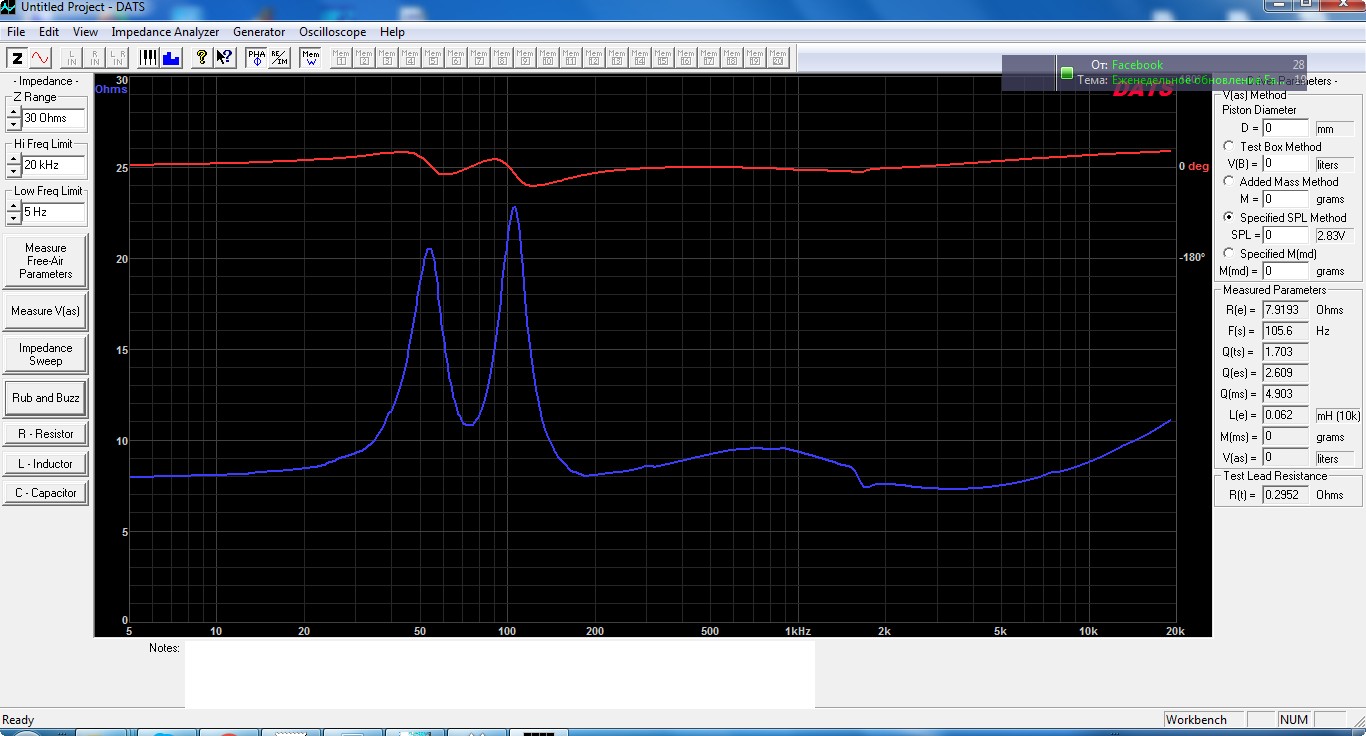
Task: Select memory slot Mem 8 icon
Action: click(x=503, y=58)
